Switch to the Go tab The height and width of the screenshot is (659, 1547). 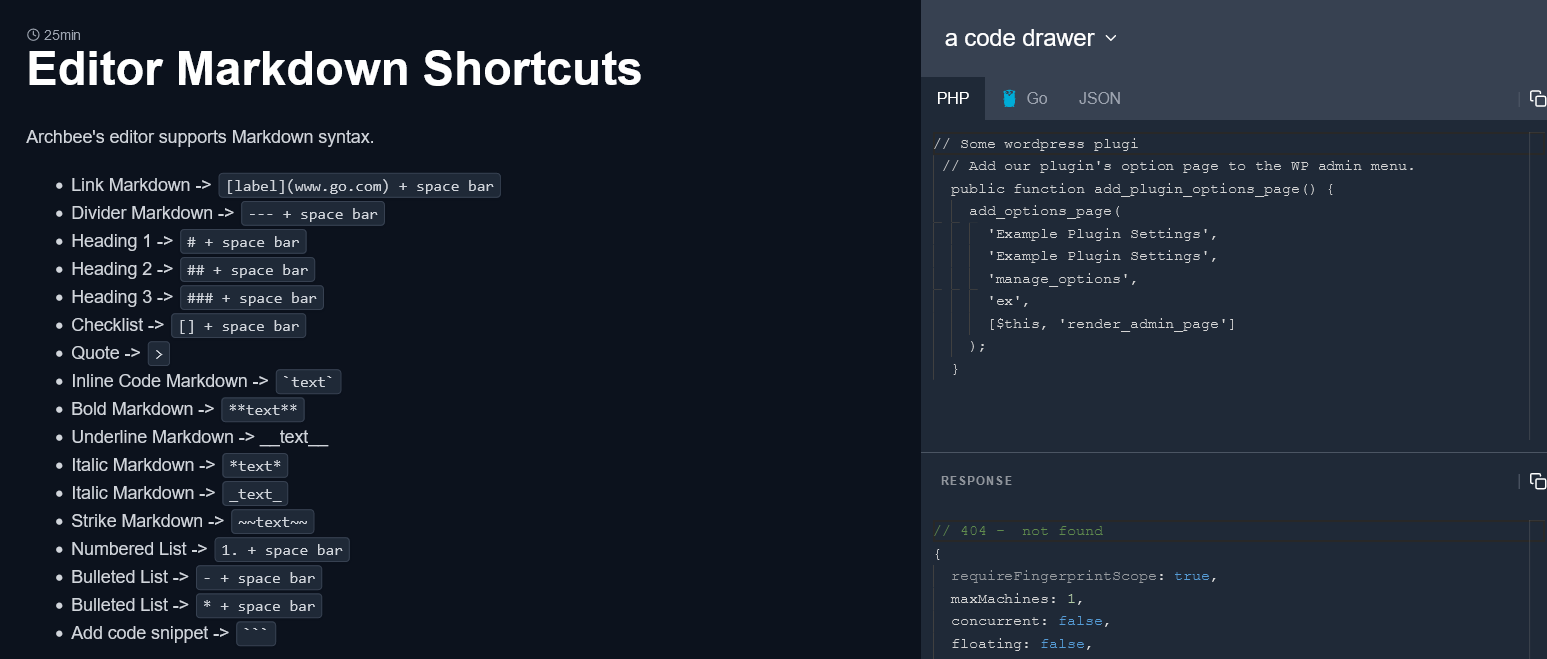1037,98
